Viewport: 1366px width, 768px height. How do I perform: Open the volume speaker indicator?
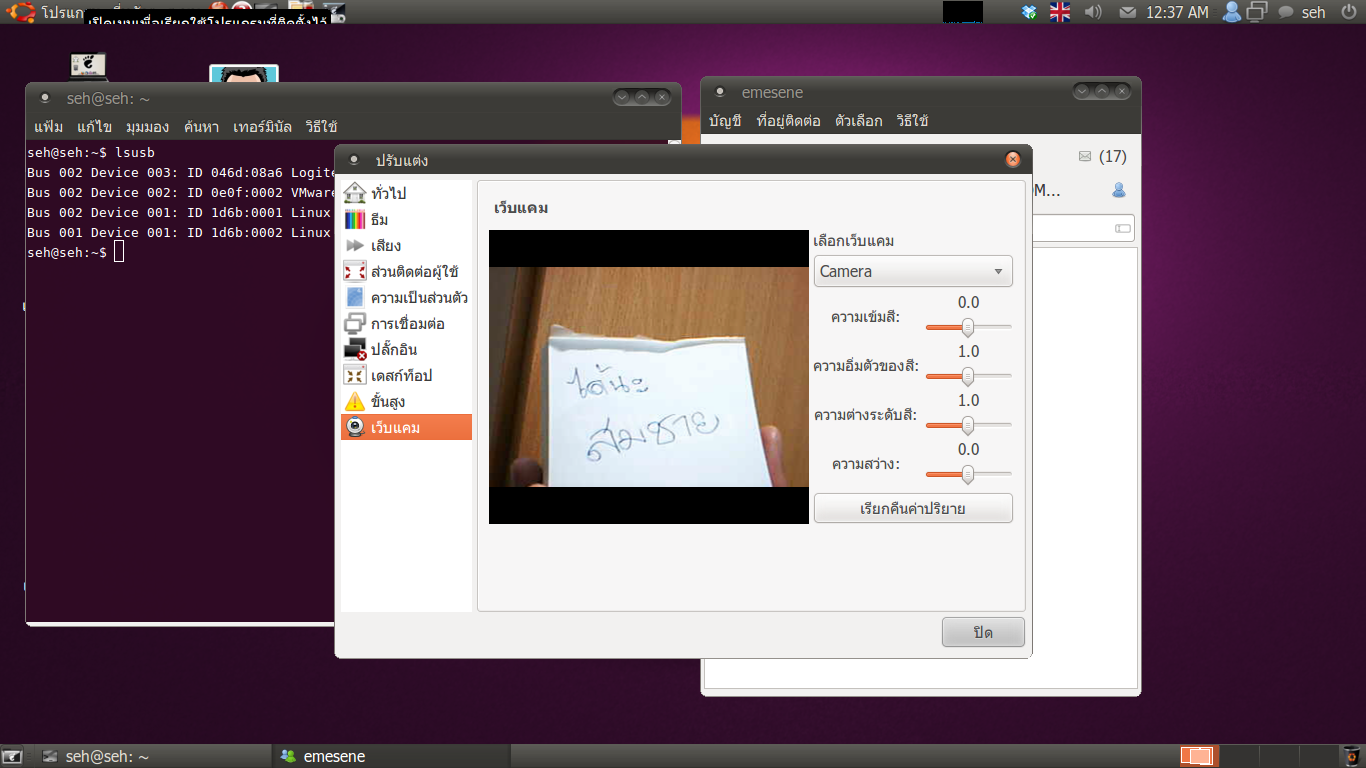1093,12
